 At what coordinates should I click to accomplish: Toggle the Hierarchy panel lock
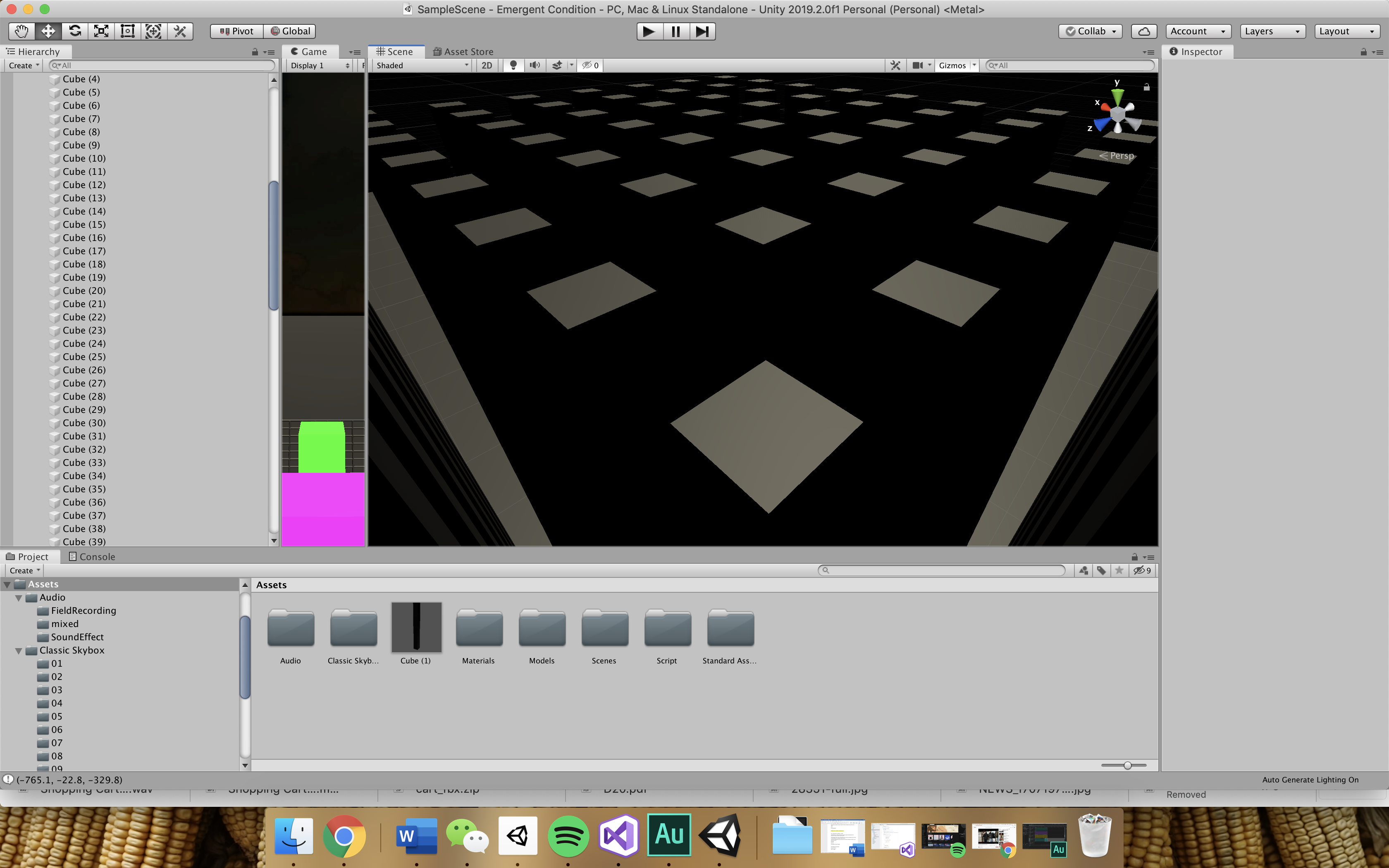tap(255, 52)
